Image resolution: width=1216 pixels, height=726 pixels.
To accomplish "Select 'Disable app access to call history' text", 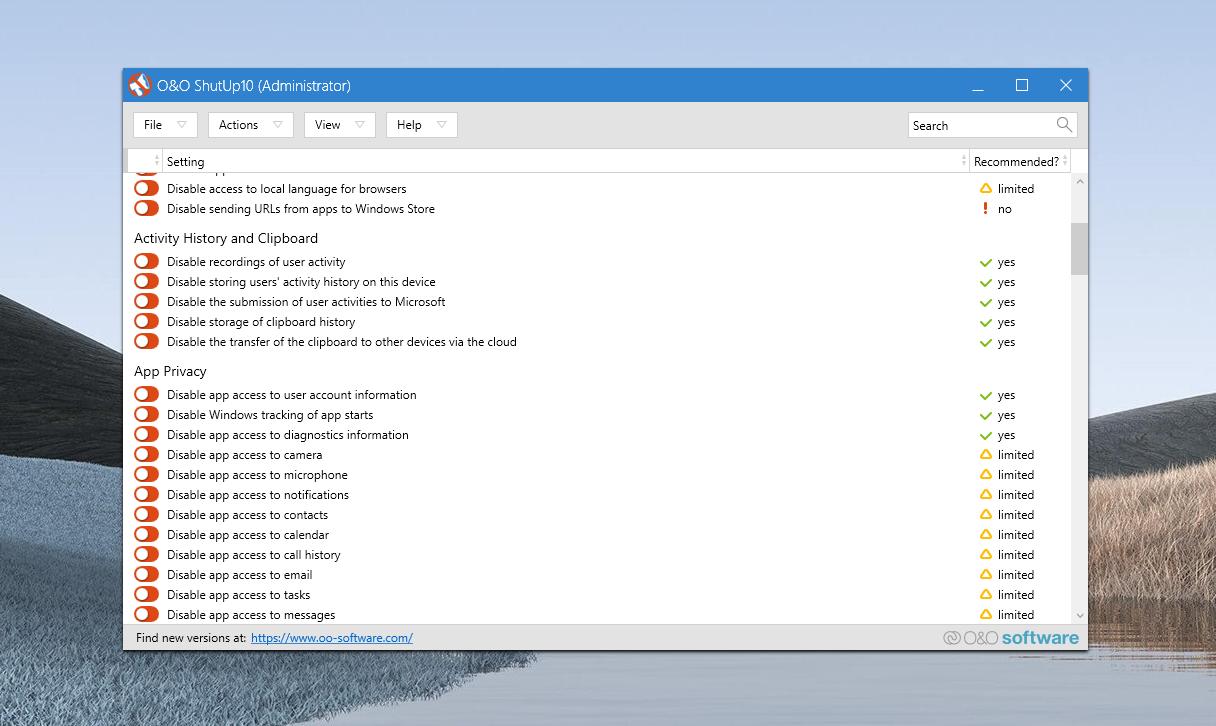I will (254, 555).
